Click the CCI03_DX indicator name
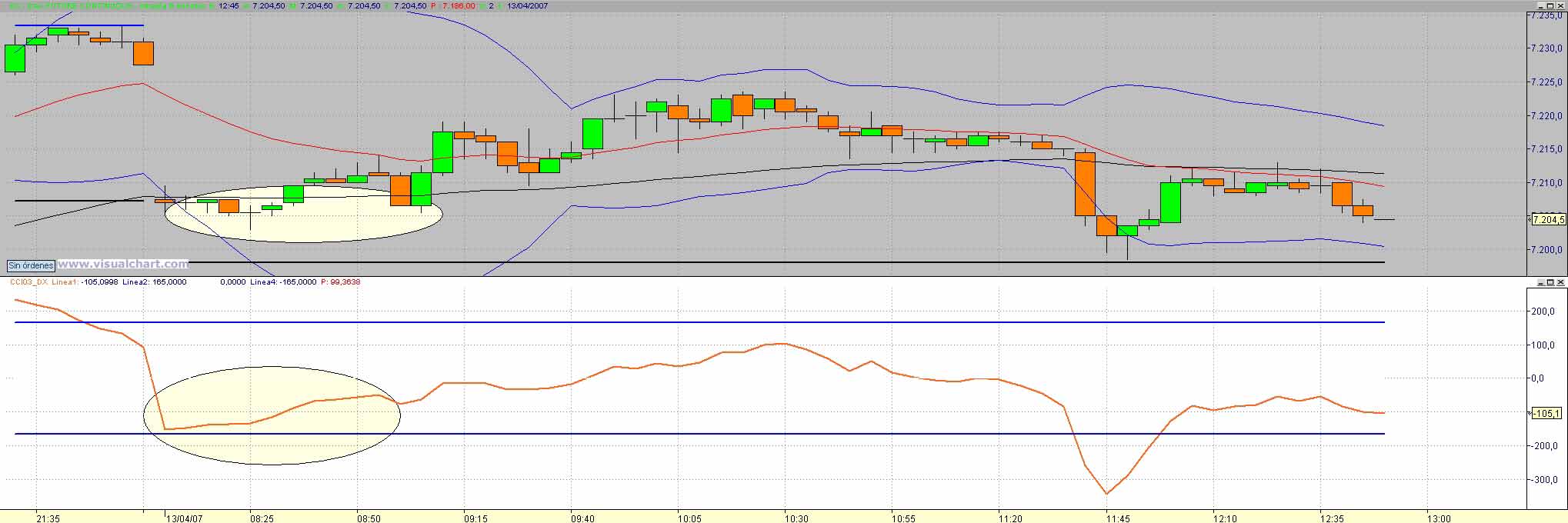Image resolution: width=1568 pixels, height=523 pixels. pos(28,282)
